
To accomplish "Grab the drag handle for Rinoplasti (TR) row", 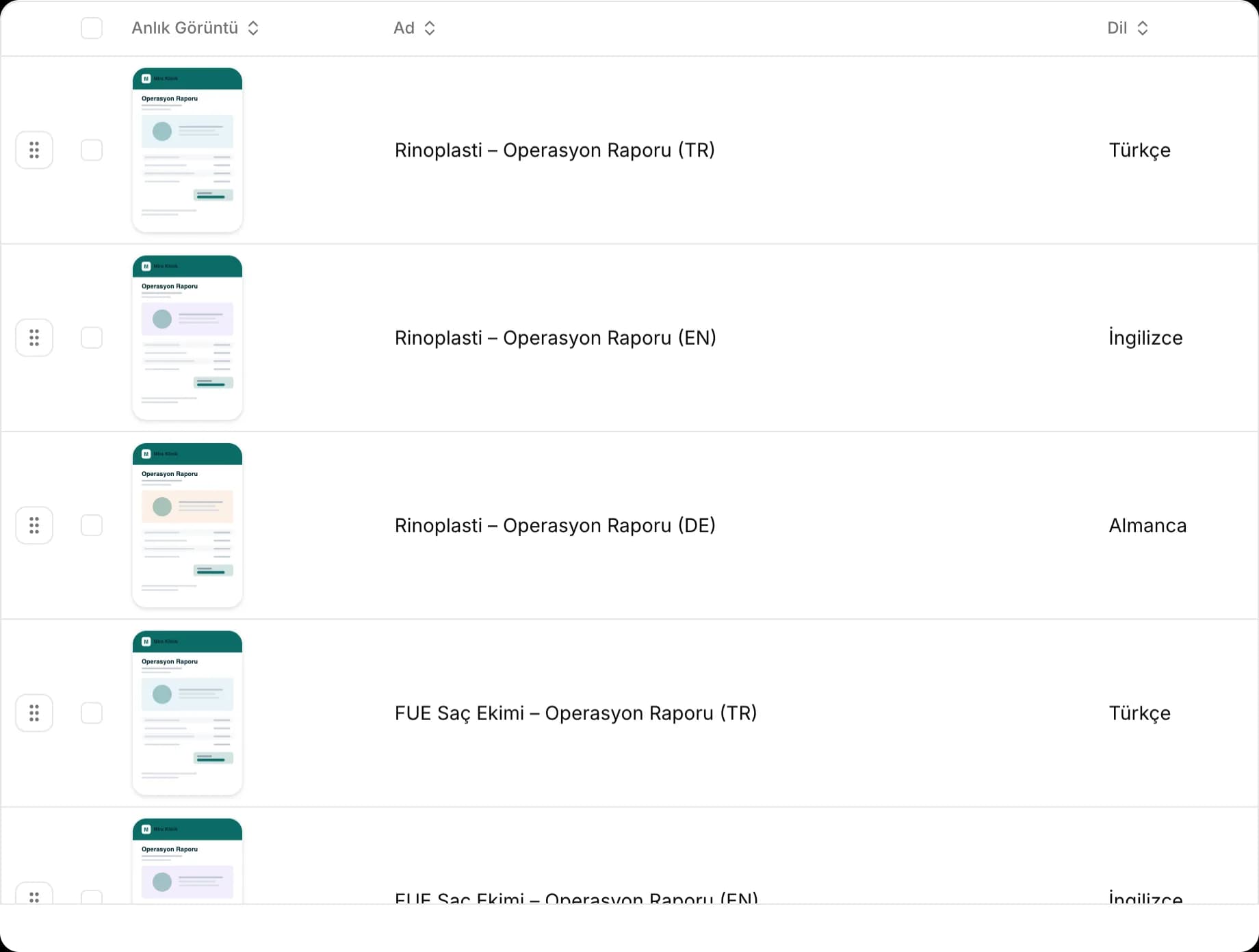I will click(x=34, y=150).
